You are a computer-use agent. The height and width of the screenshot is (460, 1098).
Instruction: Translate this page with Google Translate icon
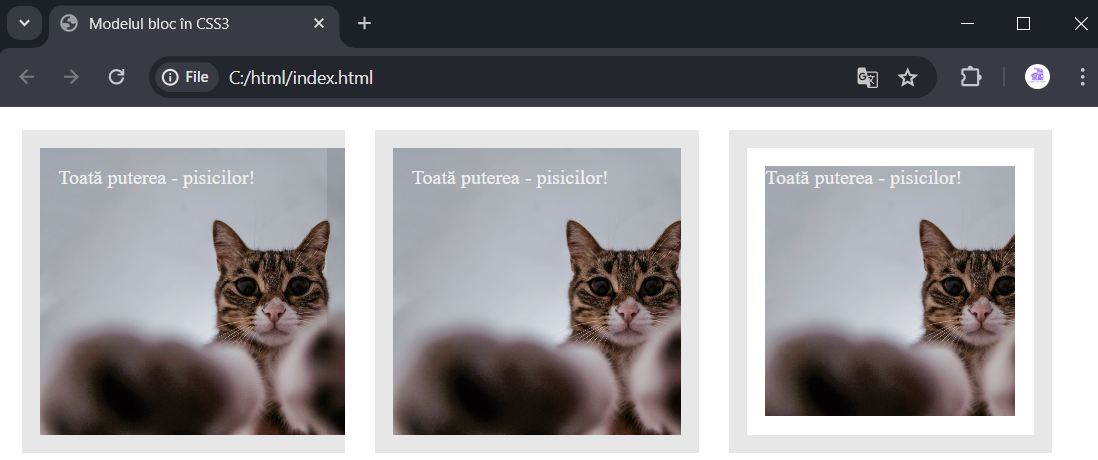point(868,78)
